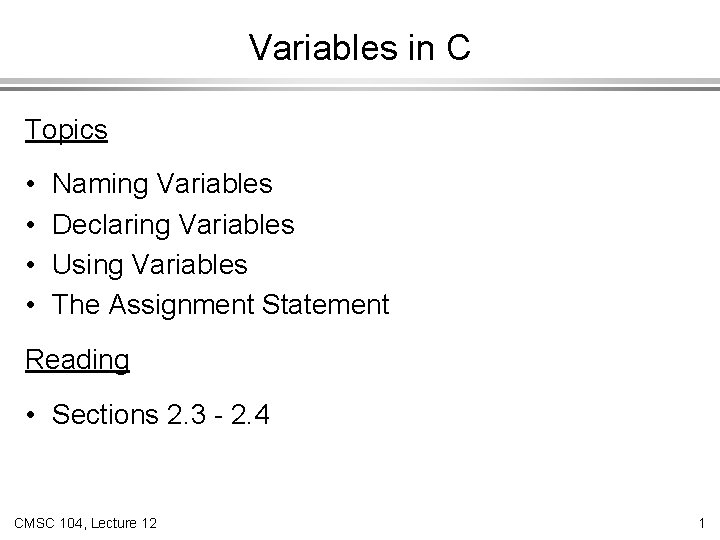This screenshot has width=720, height=540.
Task: Click the bullet dot before Naming Variables
Action: [32, 185]
